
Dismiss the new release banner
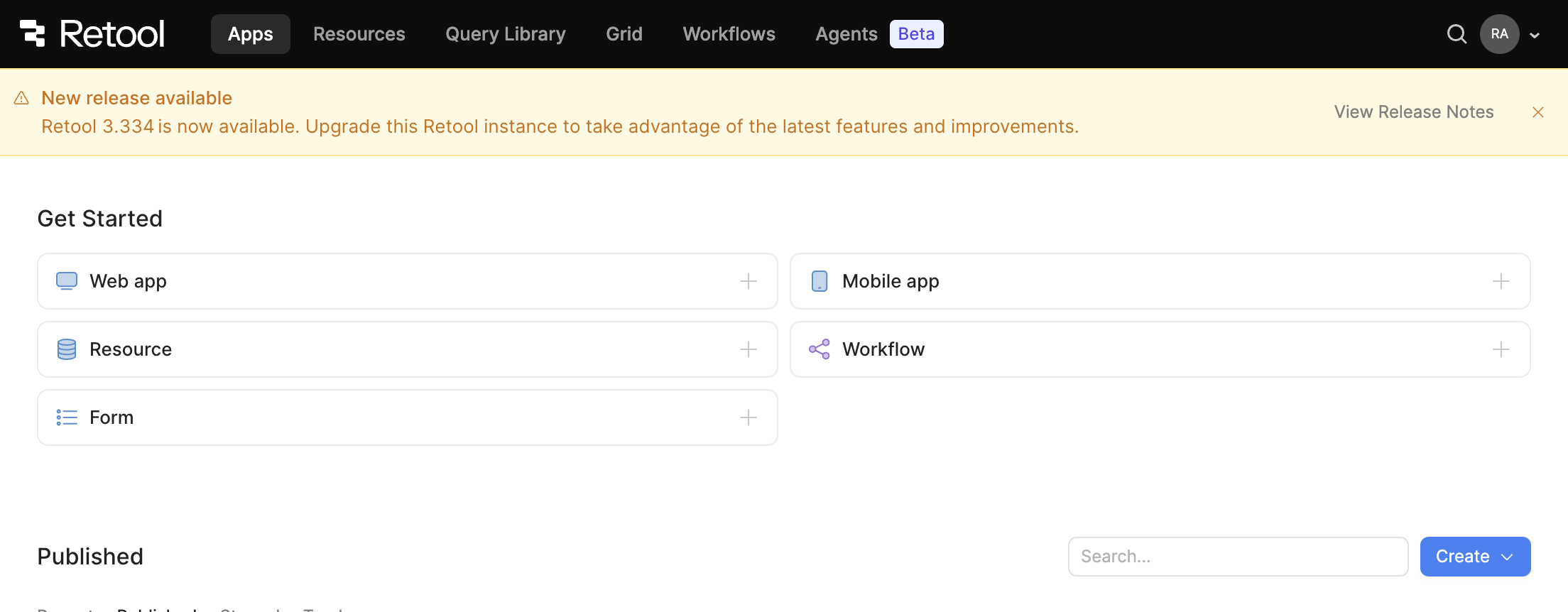(x=1538, y=112)
